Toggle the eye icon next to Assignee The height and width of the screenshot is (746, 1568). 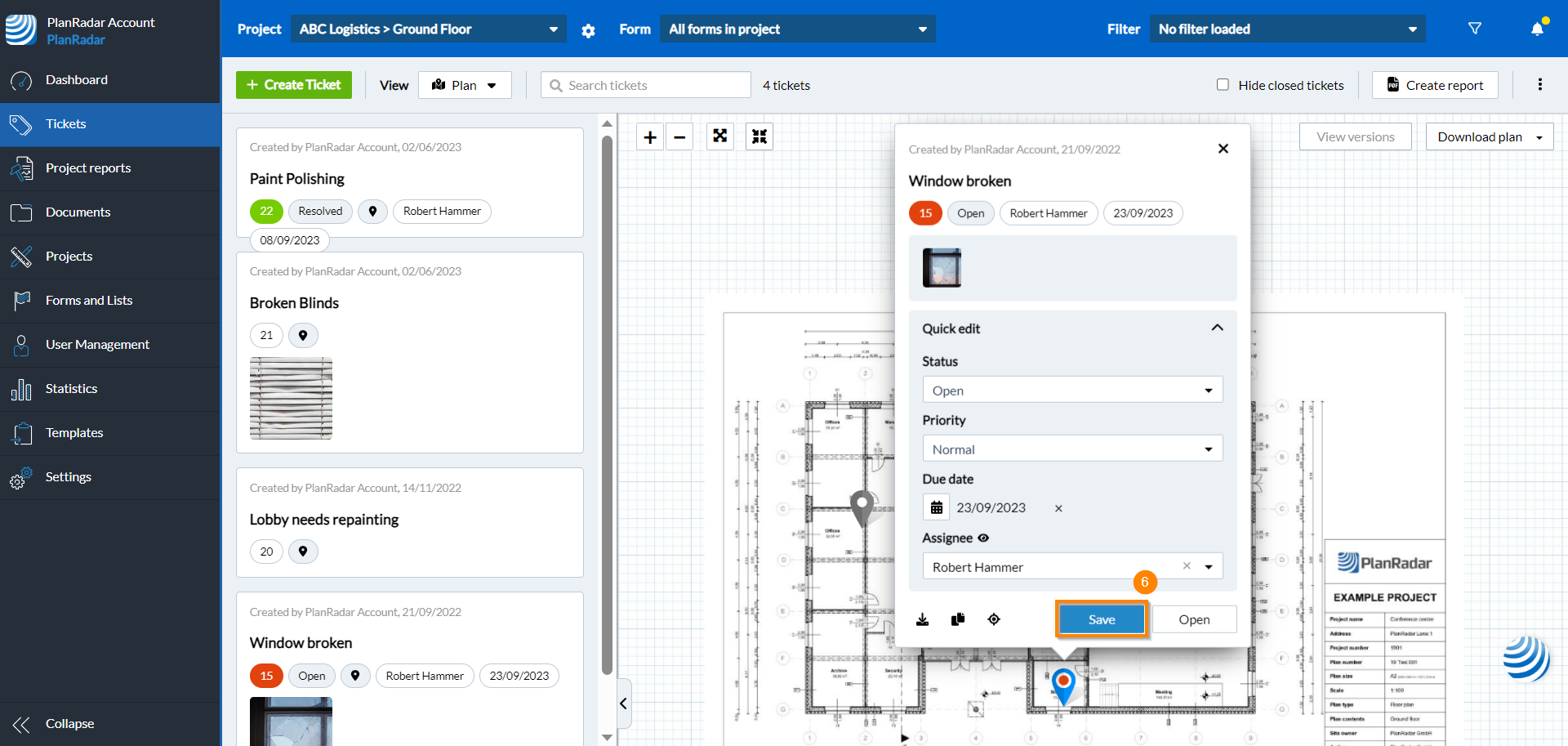tap(983, 538)
